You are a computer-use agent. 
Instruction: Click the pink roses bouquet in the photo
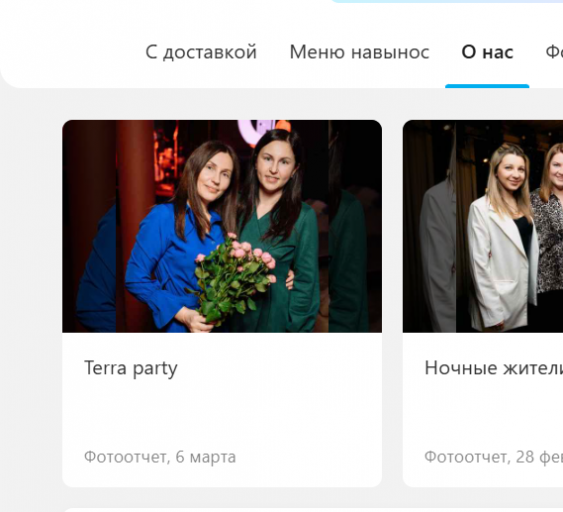coord(233,276)
